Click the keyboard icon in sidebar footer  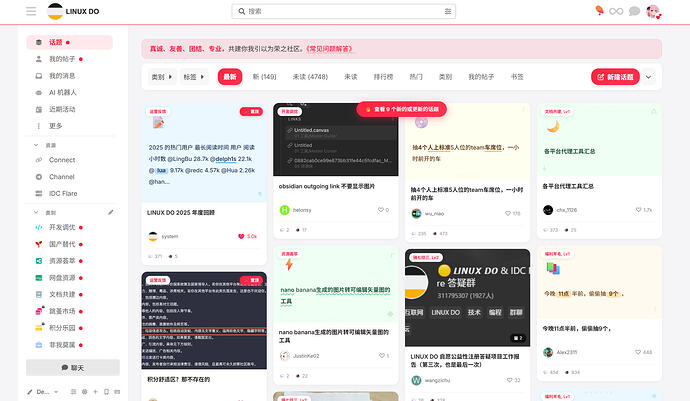pos(117,392)
